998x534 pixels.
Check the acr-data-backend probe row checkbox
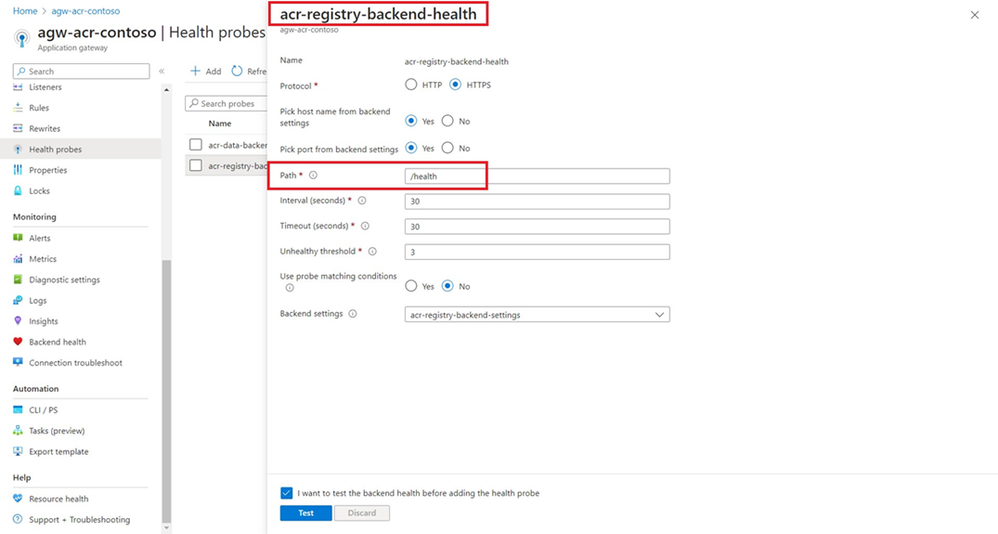196,145
